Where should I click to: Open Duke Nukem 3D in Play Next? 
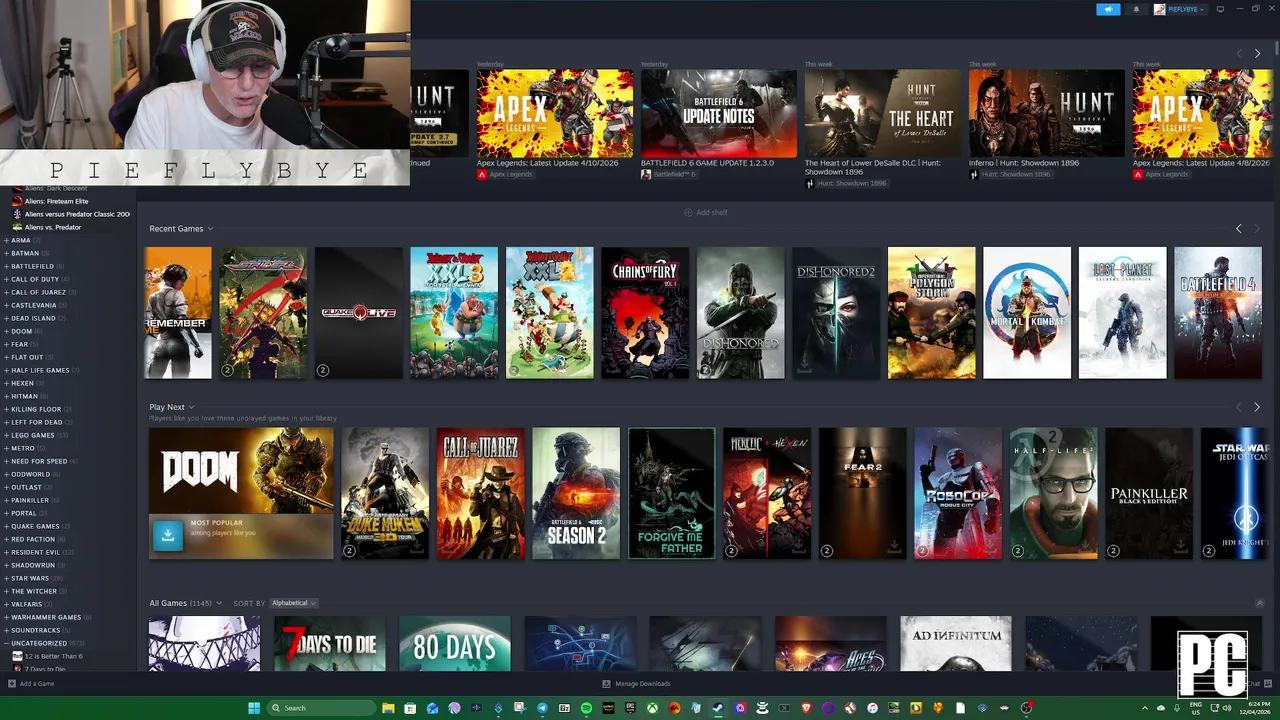pyautogui.click(x=385, y=493)
